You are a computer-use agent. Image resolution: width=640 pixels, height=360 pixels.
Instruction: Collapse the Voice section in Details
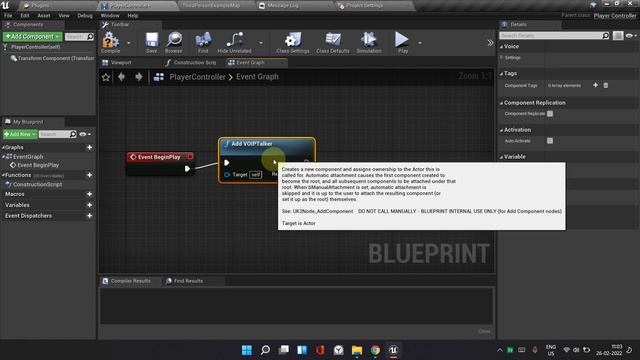[x=502, y=47]
